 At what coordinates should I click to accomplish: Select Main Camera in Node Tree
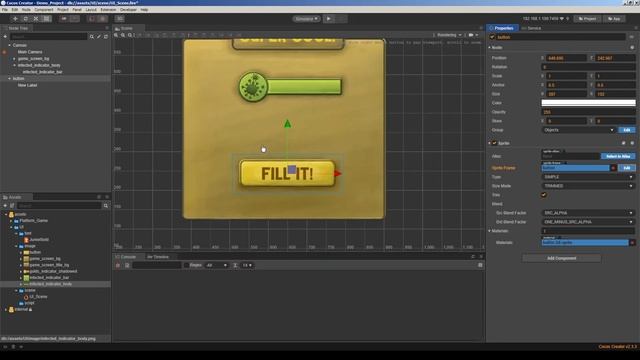coord(30,52)
